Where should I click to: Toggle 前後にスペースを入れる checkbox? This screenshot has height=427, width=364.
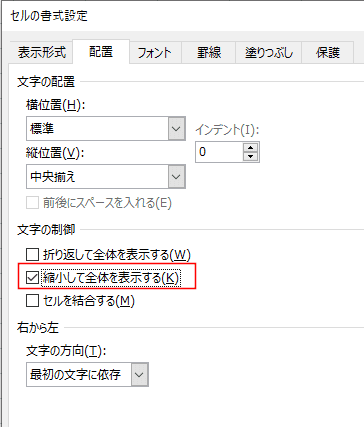[32, 203]
